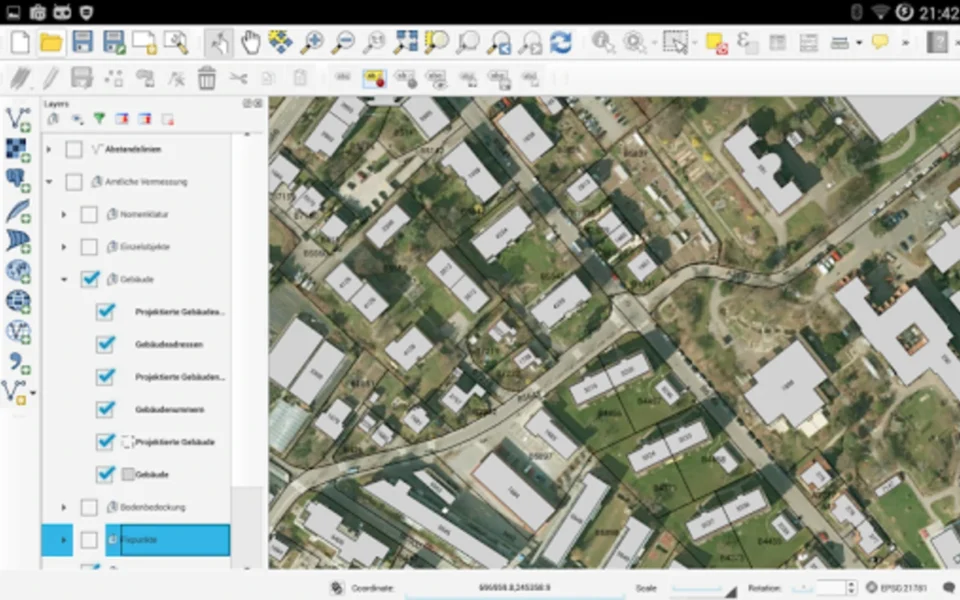Open the Field Calculator abacus icon
The height and width of the screenshot is (600, 960).
click(809, 42)
